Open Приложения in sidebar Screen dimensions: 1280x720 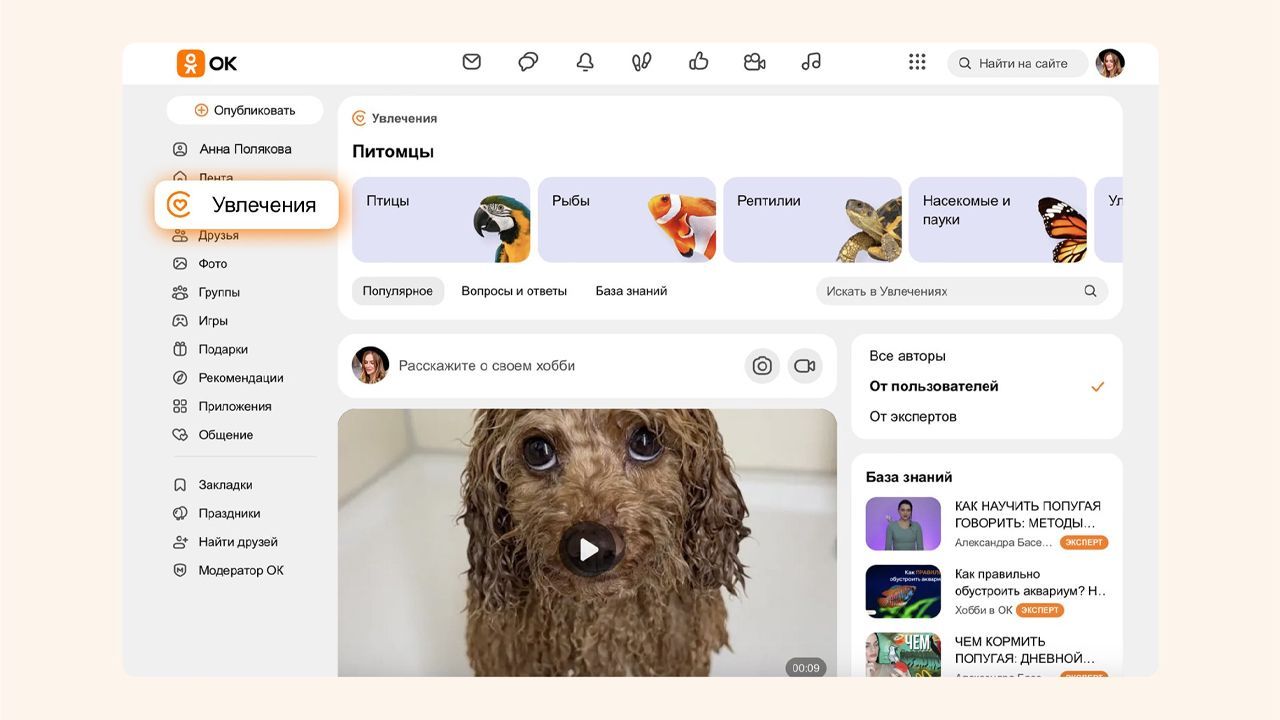click(x=222, y=406)
